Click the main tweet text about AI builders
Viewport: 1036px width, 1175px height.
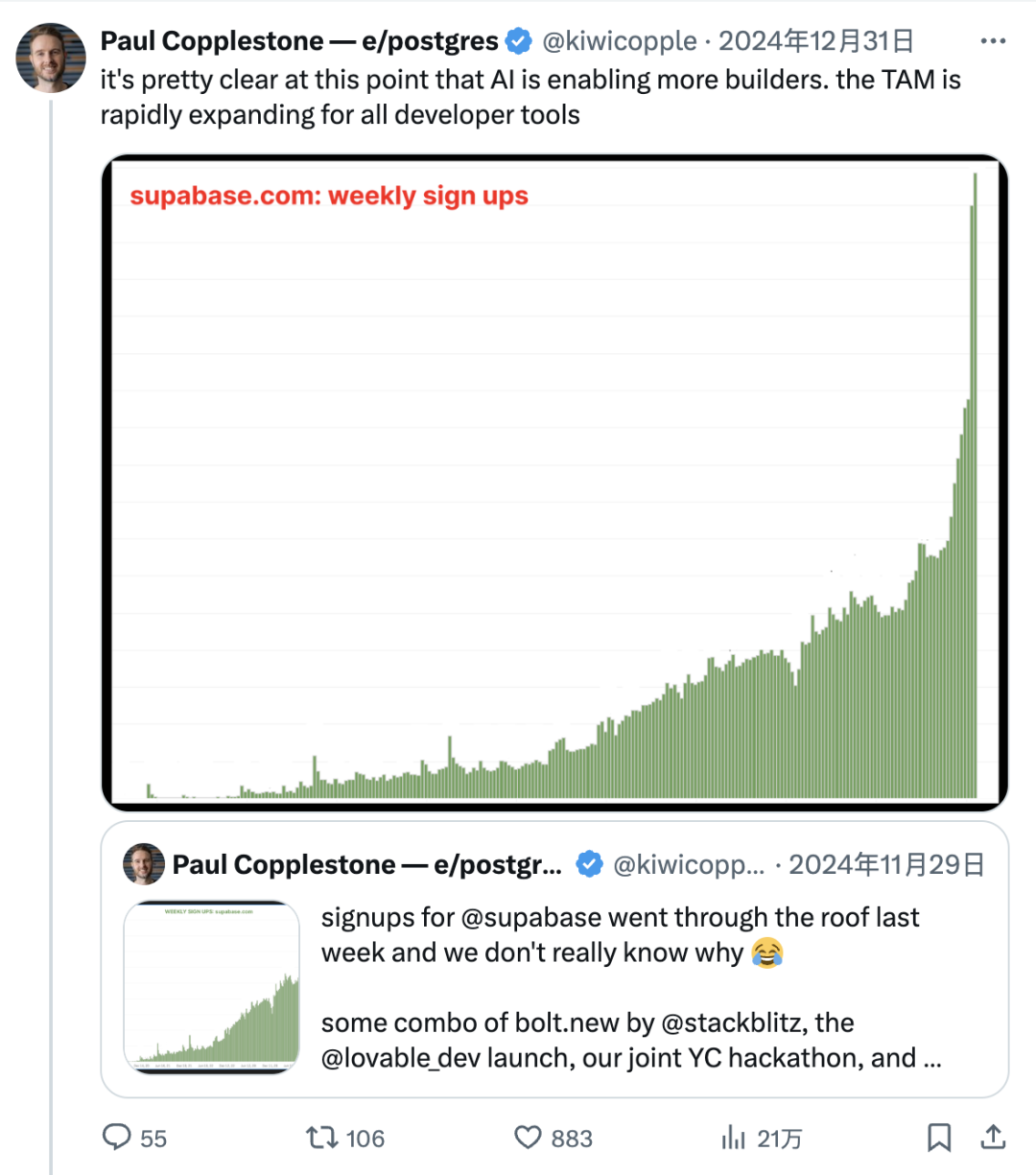tap(530, 97)
